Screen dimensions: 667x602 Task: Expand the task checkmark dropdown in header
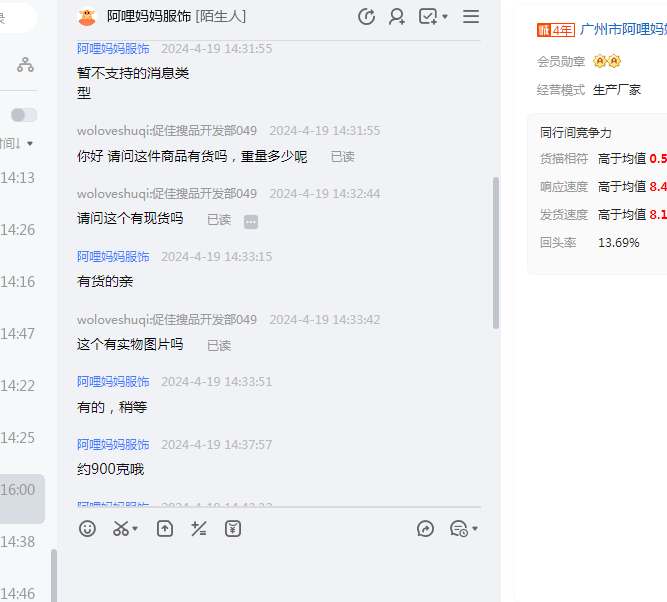tap(444, 17)
